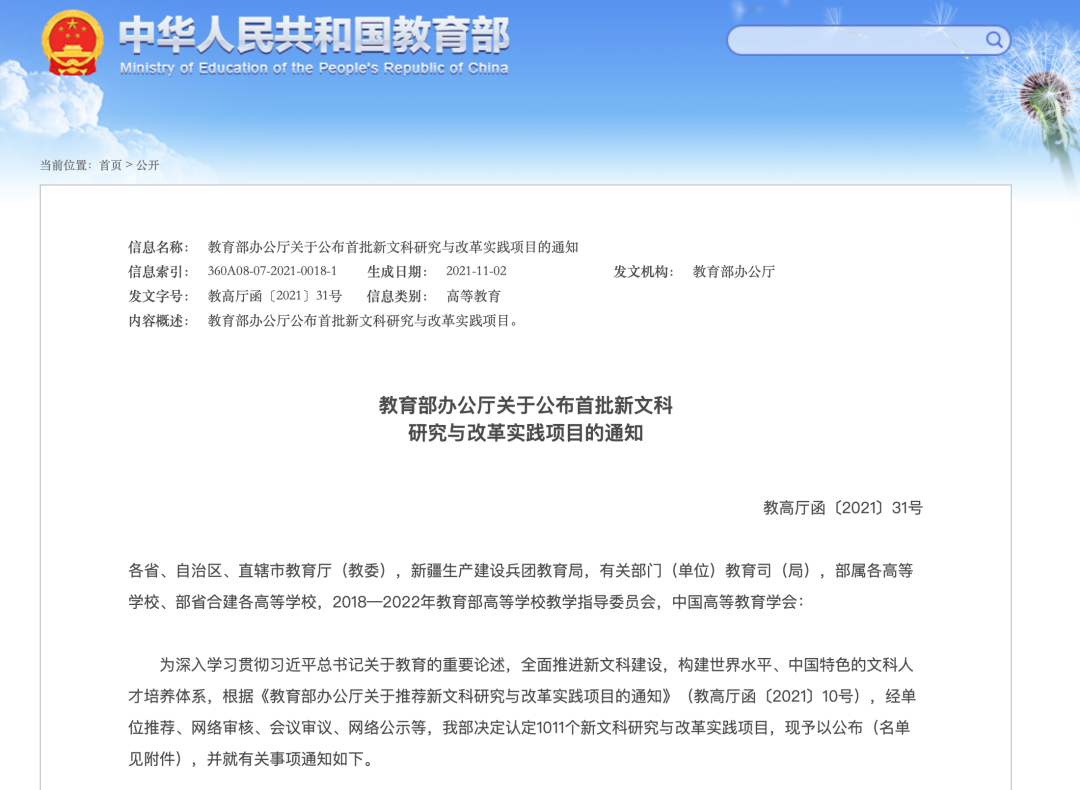
Task: Click the search magnifier icon
Action: pyautogui.click(x=994, y=40)
